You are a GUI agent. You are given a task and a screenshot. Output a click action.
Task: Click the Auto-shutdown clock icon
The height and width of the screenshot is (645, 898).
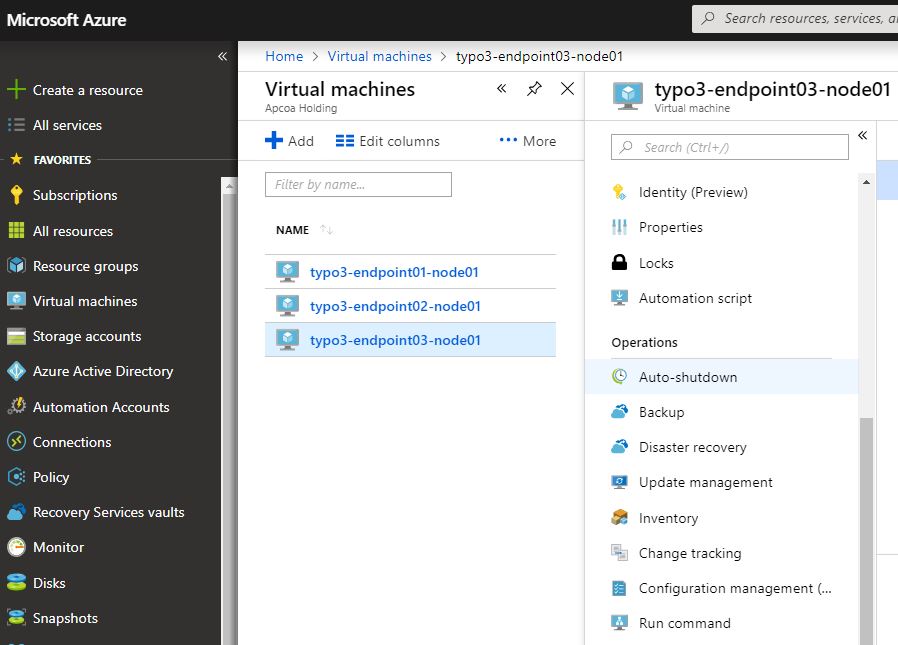tap(619, 376)
